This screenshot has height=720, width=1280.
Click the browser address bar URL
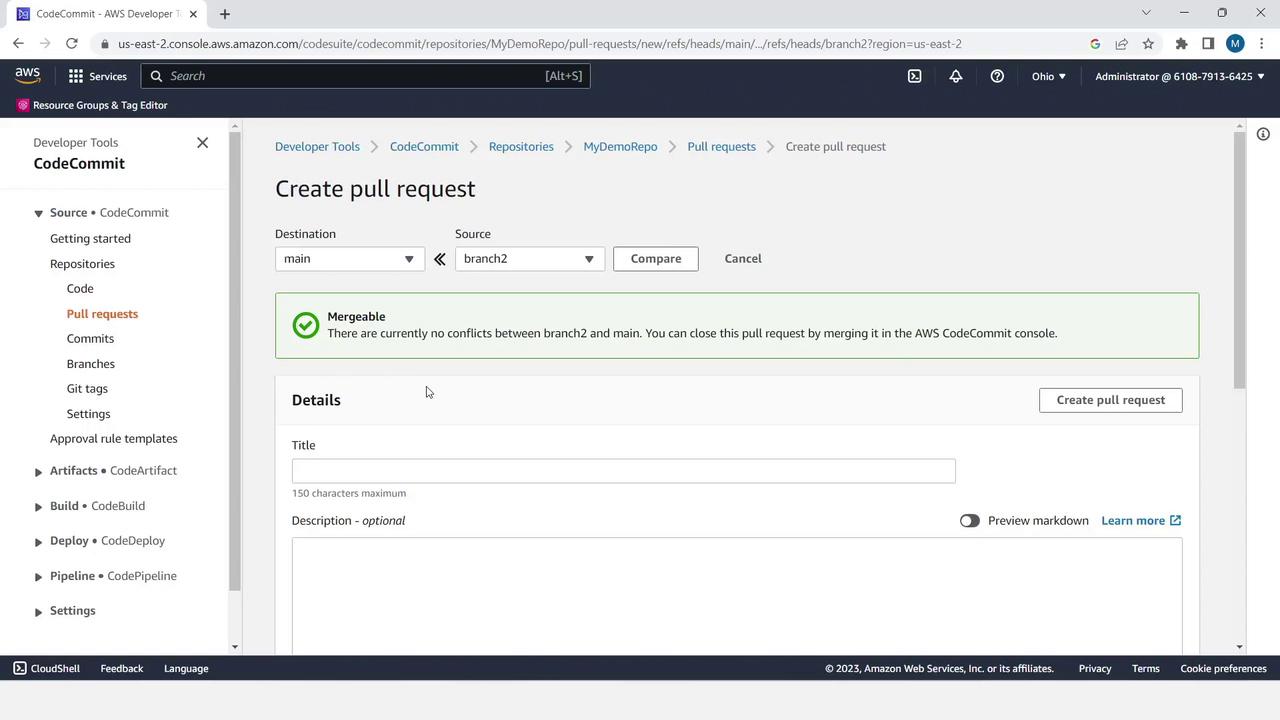[x=540, y=44]
